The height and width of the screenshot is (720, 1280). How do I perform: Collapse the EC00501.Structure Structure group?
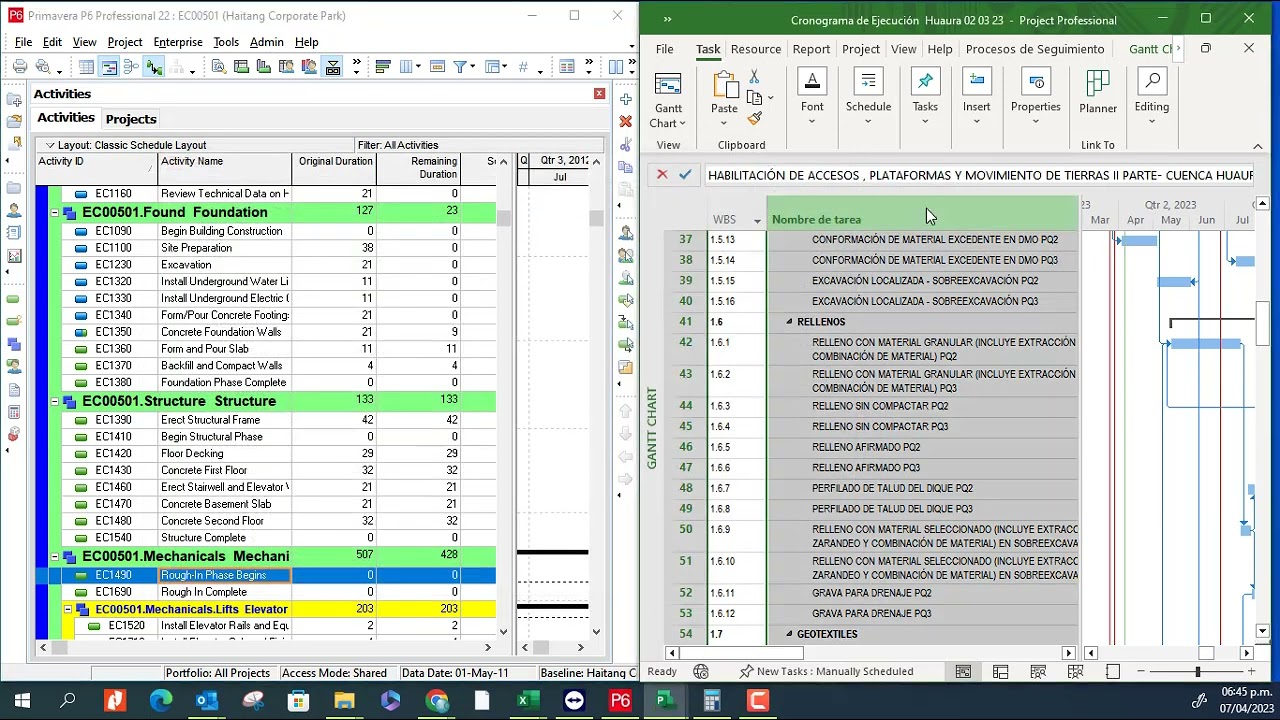[x=55, y=402]
